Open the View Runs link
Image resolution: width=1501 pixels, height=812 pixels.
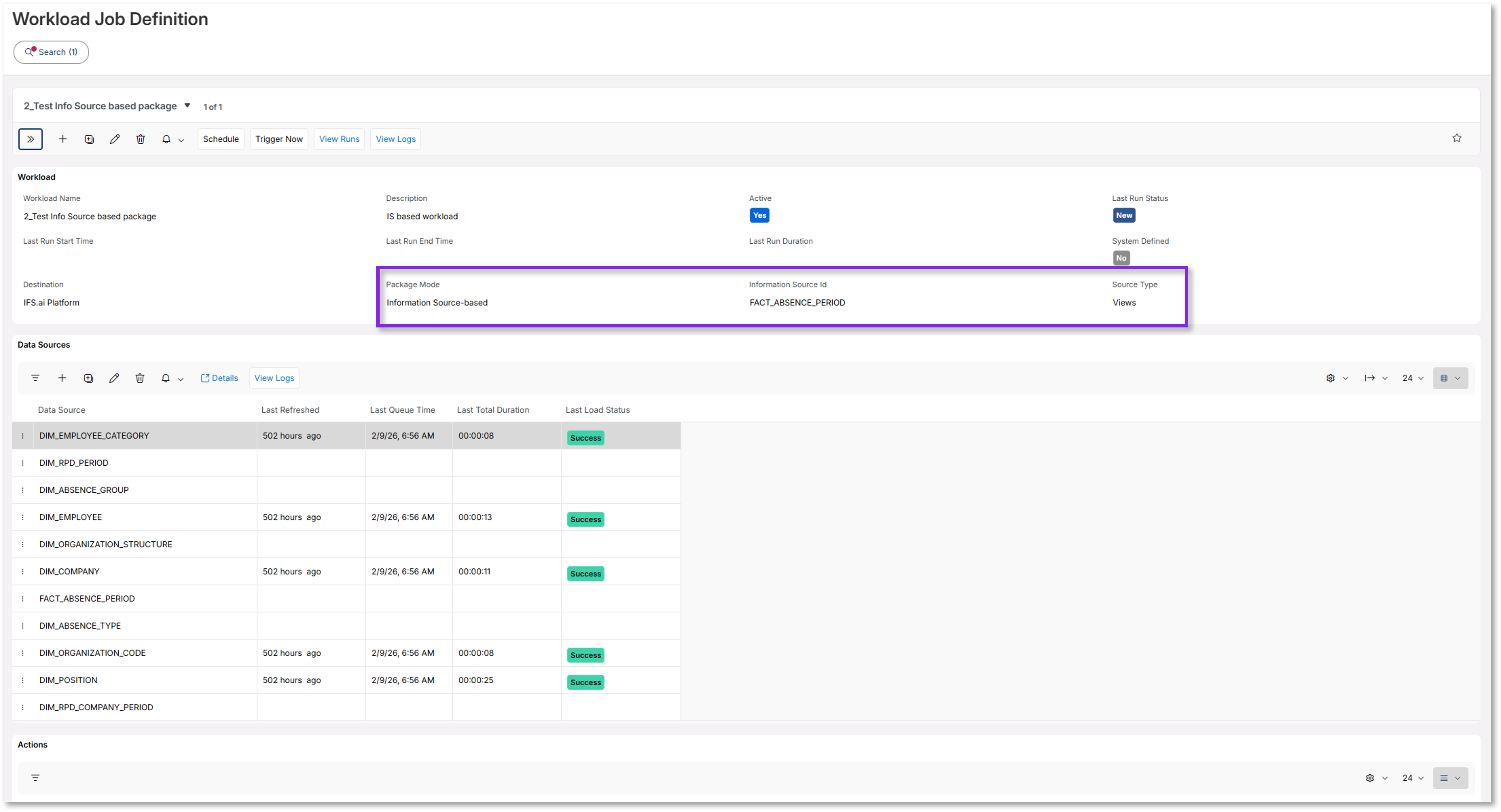[x=339, y=139]
